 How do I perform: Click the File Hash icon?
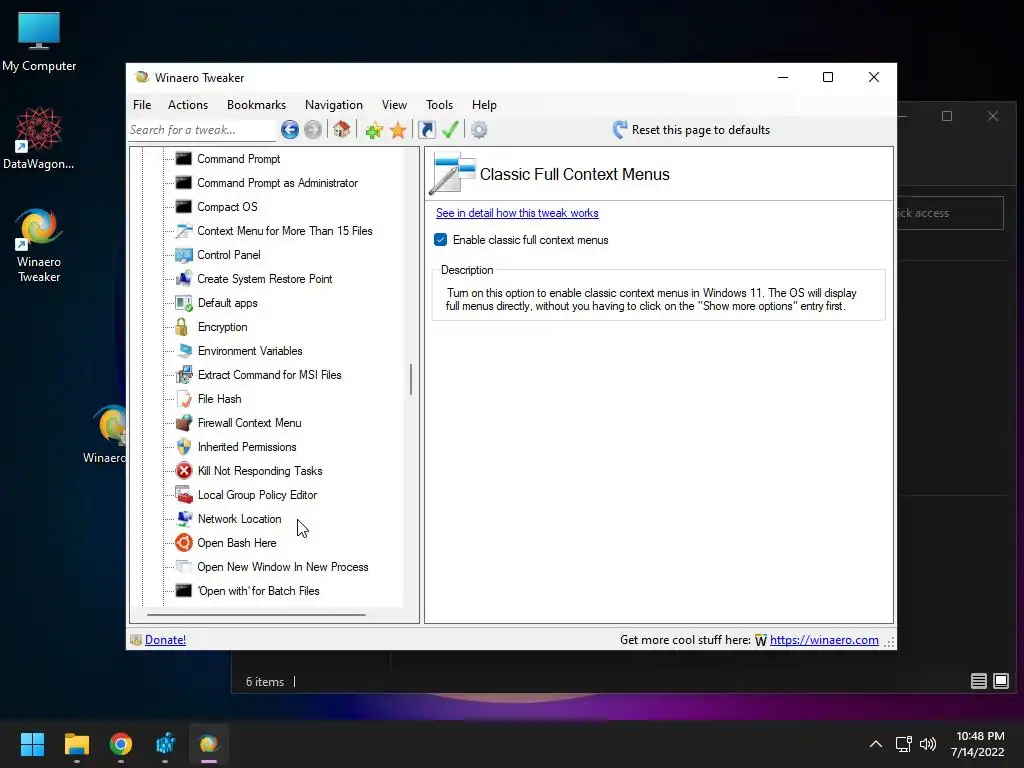184,399
